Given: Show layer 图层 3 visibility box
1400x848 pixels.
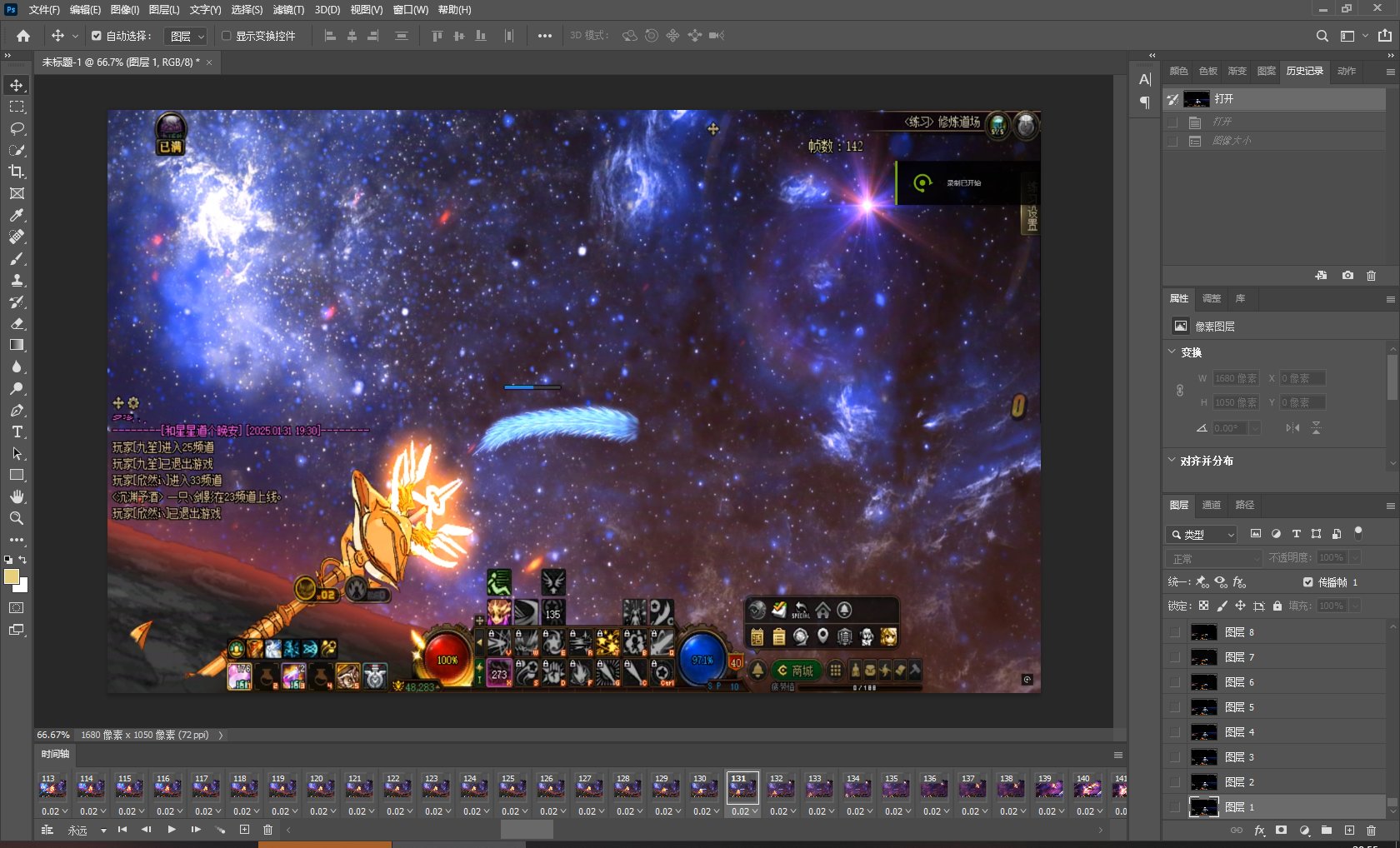Looking at the screenshot, I should click(x=1175, y=757).
